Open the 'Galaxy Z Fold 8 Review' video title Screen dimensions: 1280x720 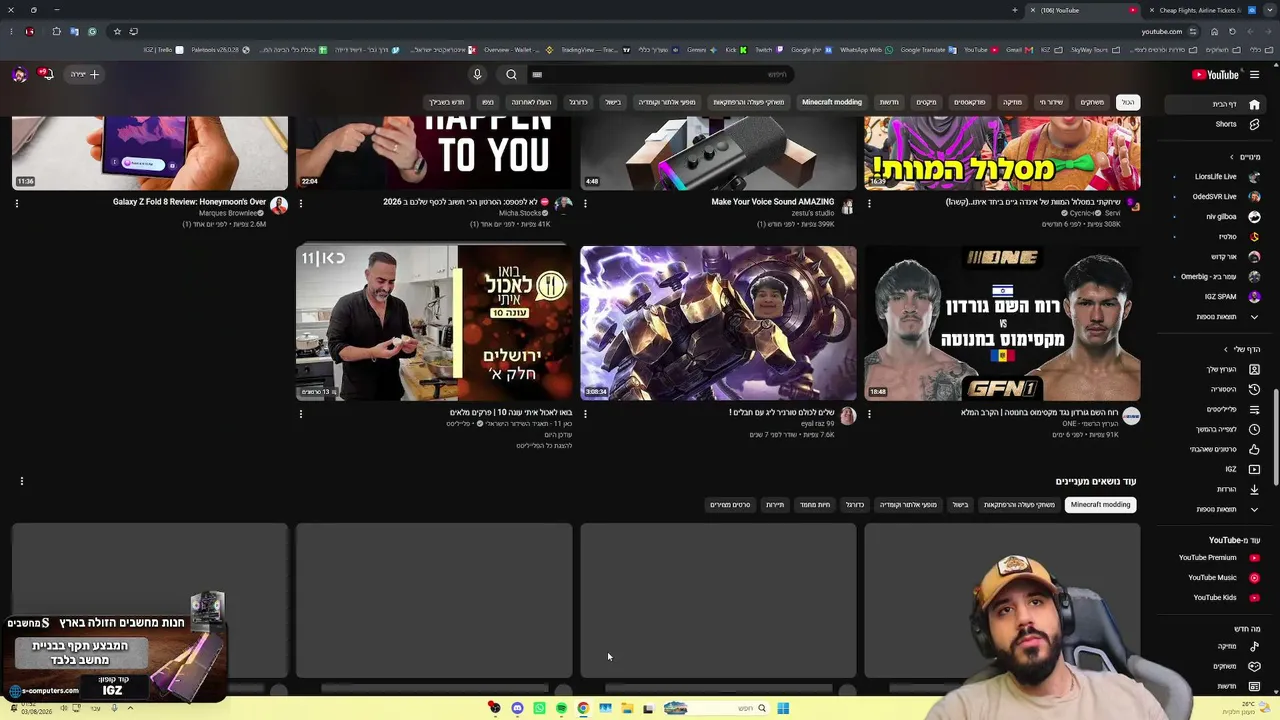tap(189, 202)
